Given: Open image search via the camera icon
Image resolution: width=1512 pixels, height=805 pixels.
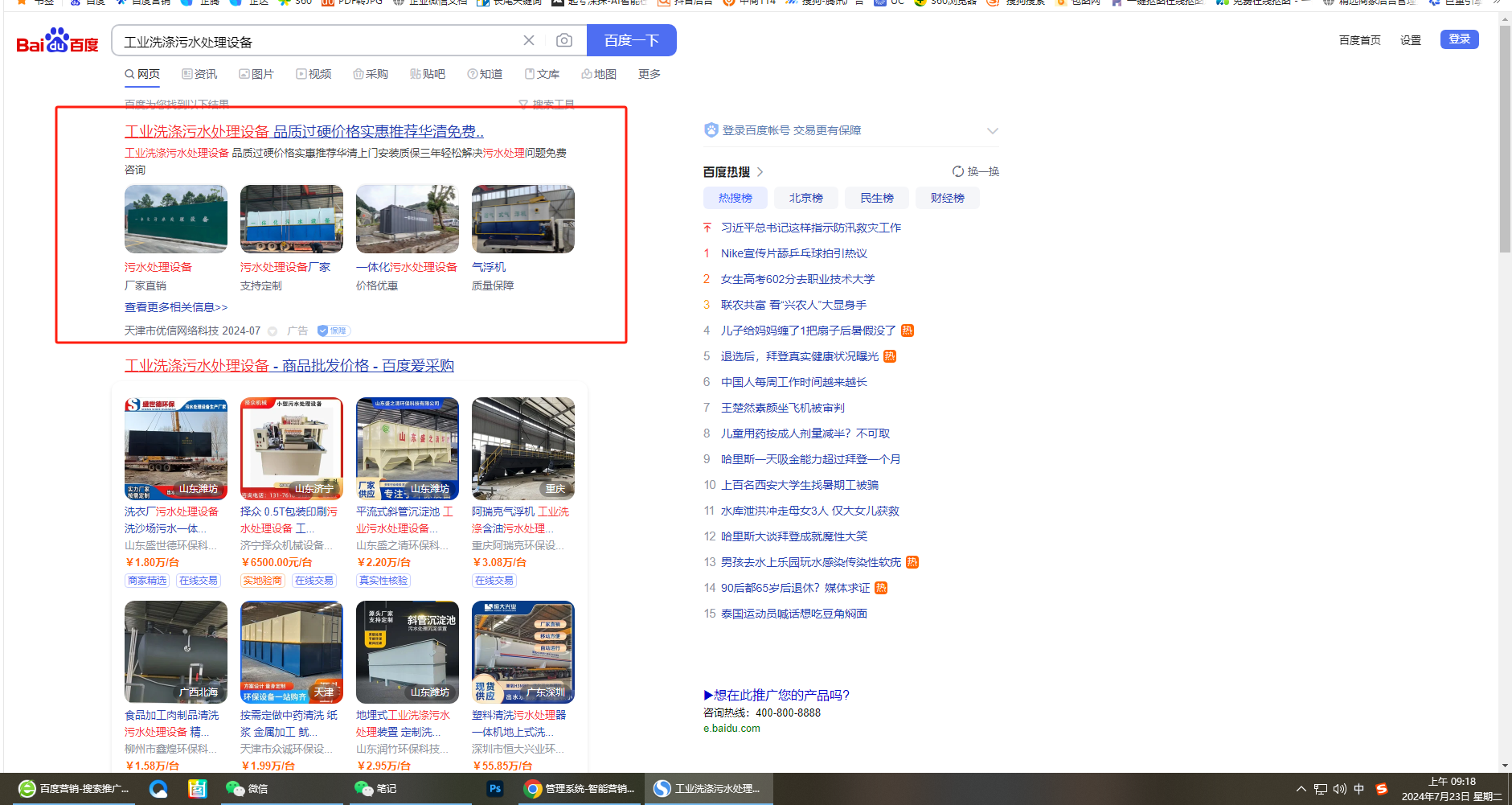Looking at the screenshot, I should [564, 40].
